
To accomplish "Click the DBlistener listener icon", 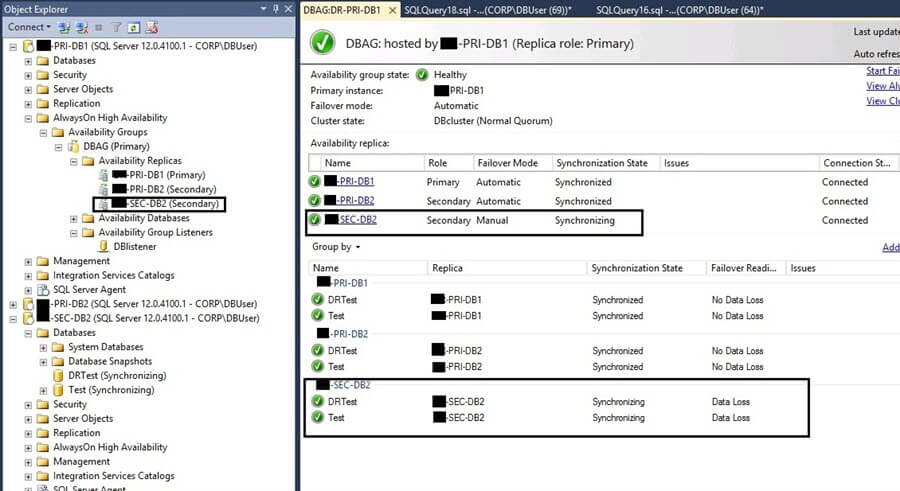I will pos(103,246).
